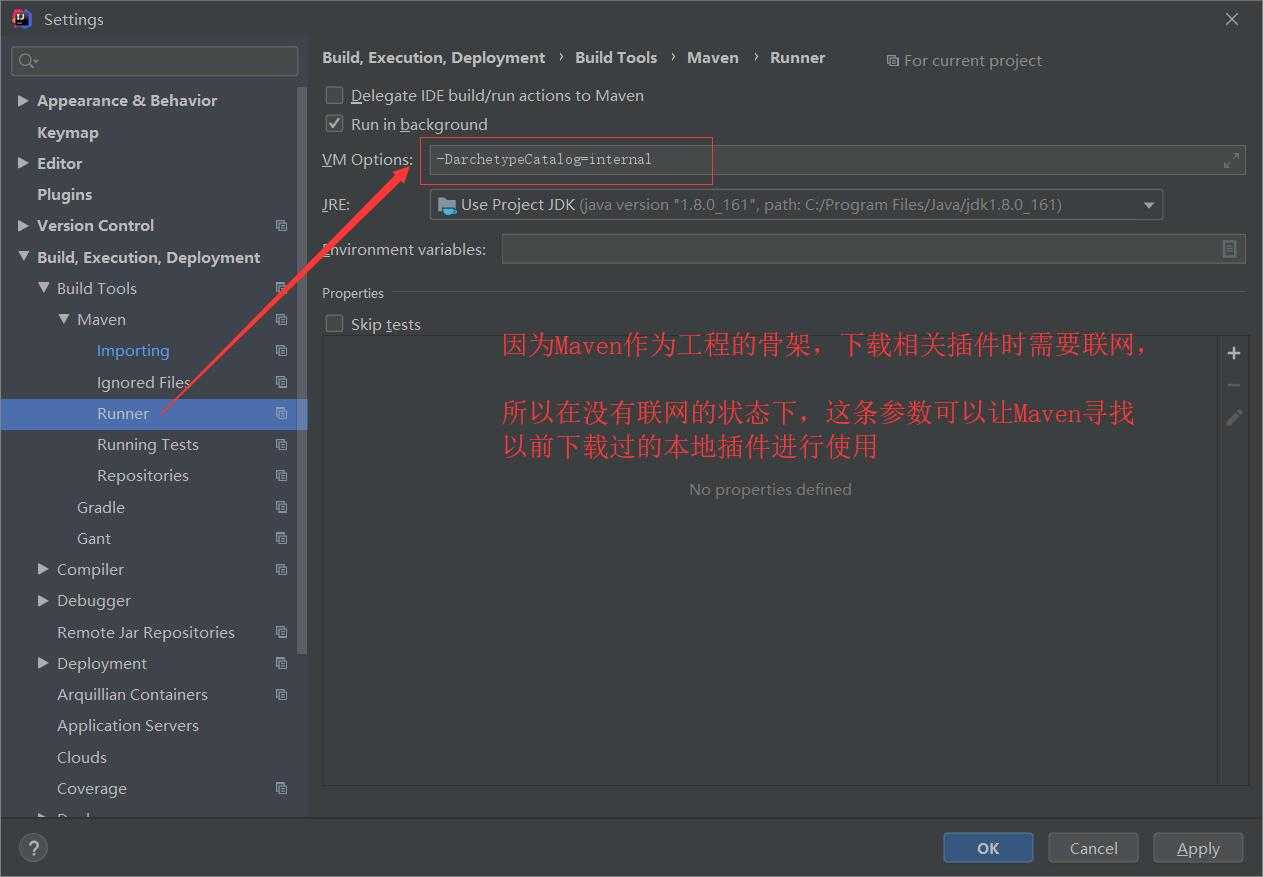This screenshot has height=877, width=1263.
Task: Click the project-level icon next to Version Control
Action: 281,226
